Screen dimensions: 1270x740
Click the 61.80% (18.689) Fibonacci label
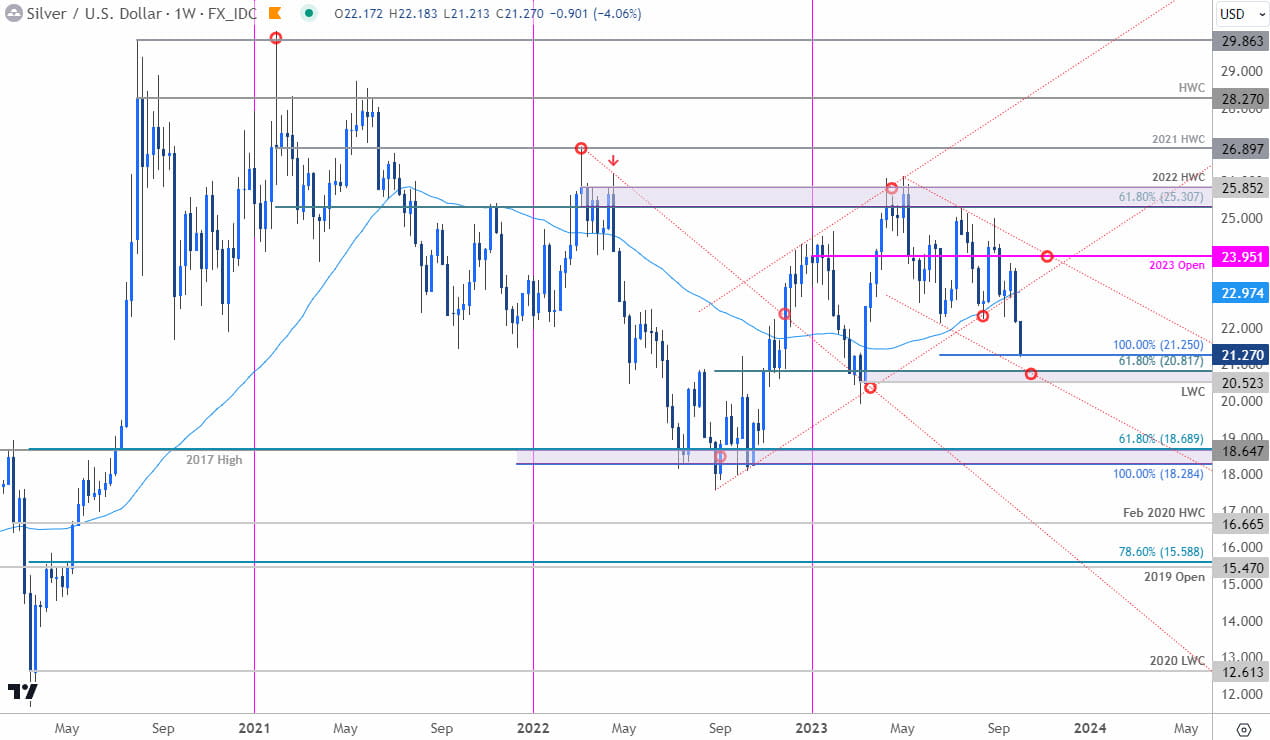[x=1161, y=439]
